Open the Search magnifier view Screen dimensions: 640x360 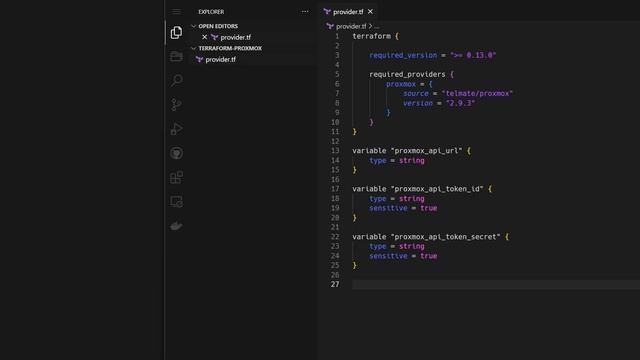coord(176,80)
